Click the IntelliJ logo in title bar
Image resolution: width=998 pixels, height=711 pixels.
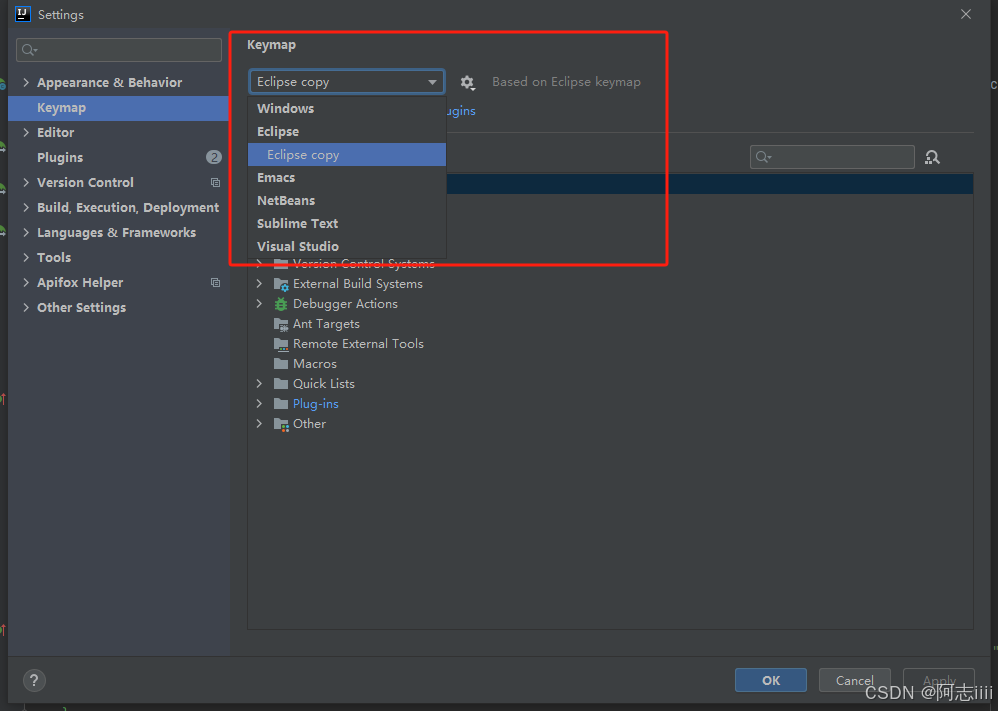click(x=23, y=14)
